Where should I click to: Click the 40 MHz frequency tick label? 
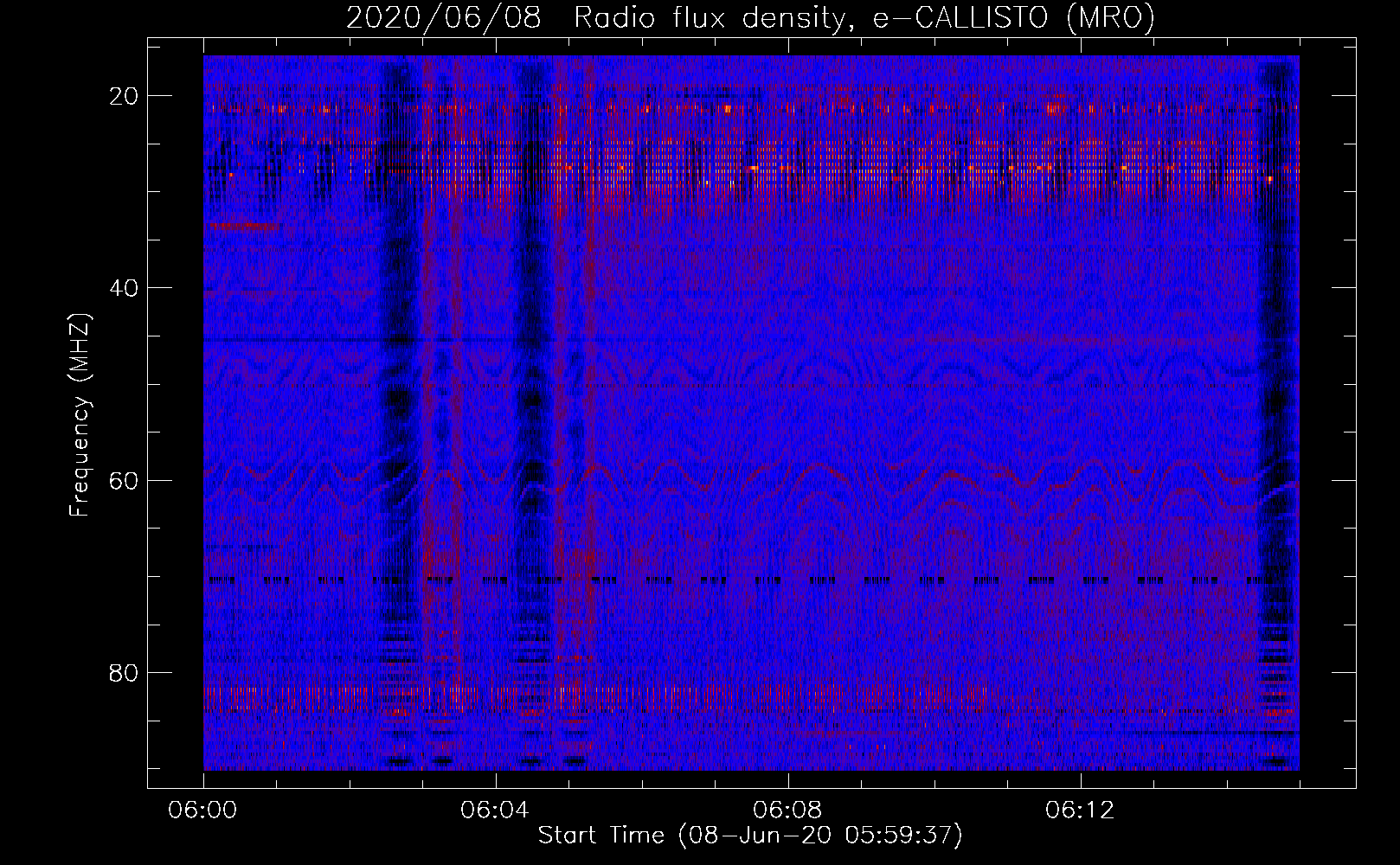pyautogui.click(x=125, y=288)
